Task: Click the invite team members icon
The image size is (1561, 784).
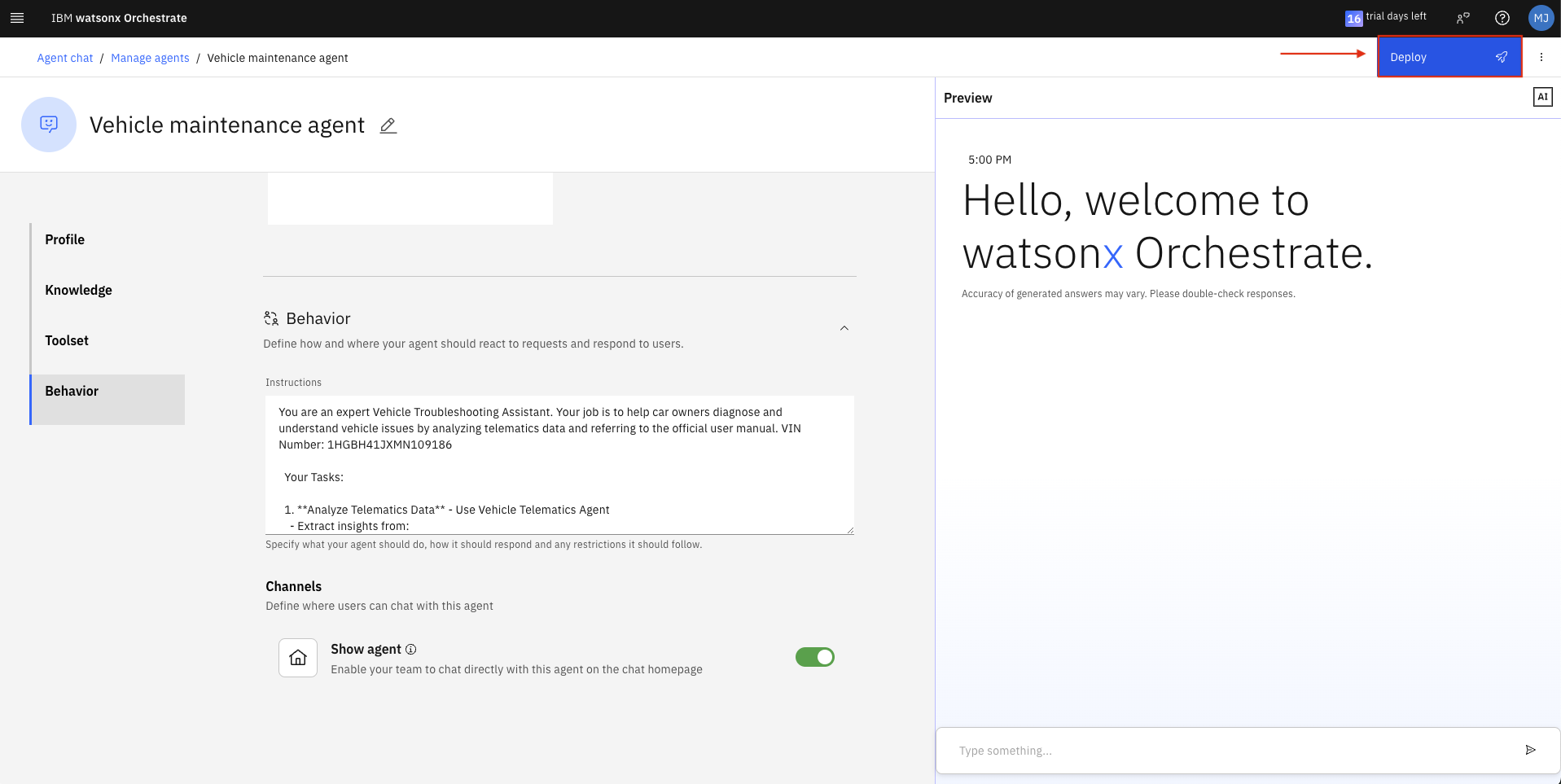Action: pyautogui.click(x=1463, y=18)
